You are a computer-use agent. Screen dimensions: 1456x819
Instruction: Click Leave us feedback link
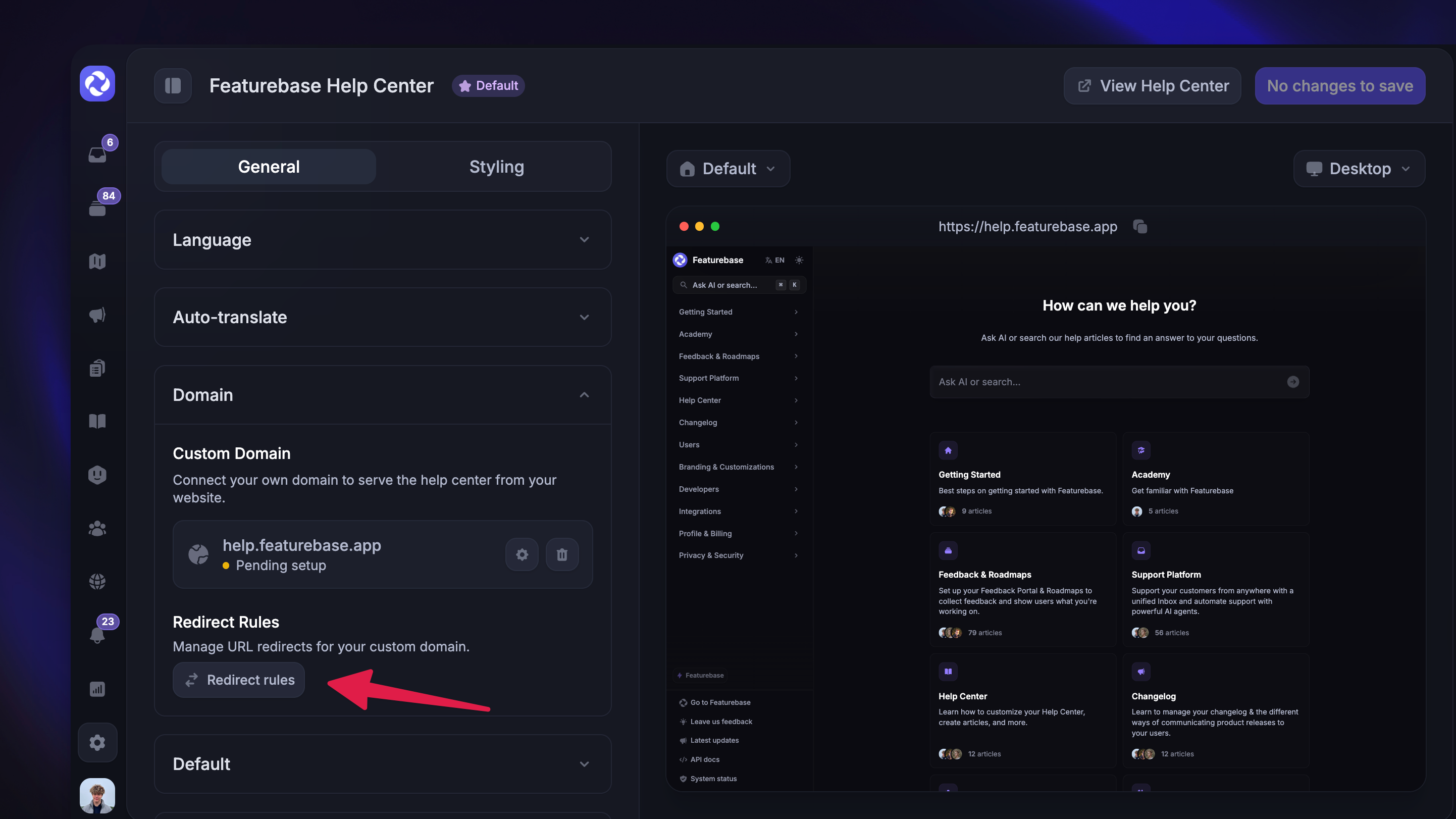point(715,722)
